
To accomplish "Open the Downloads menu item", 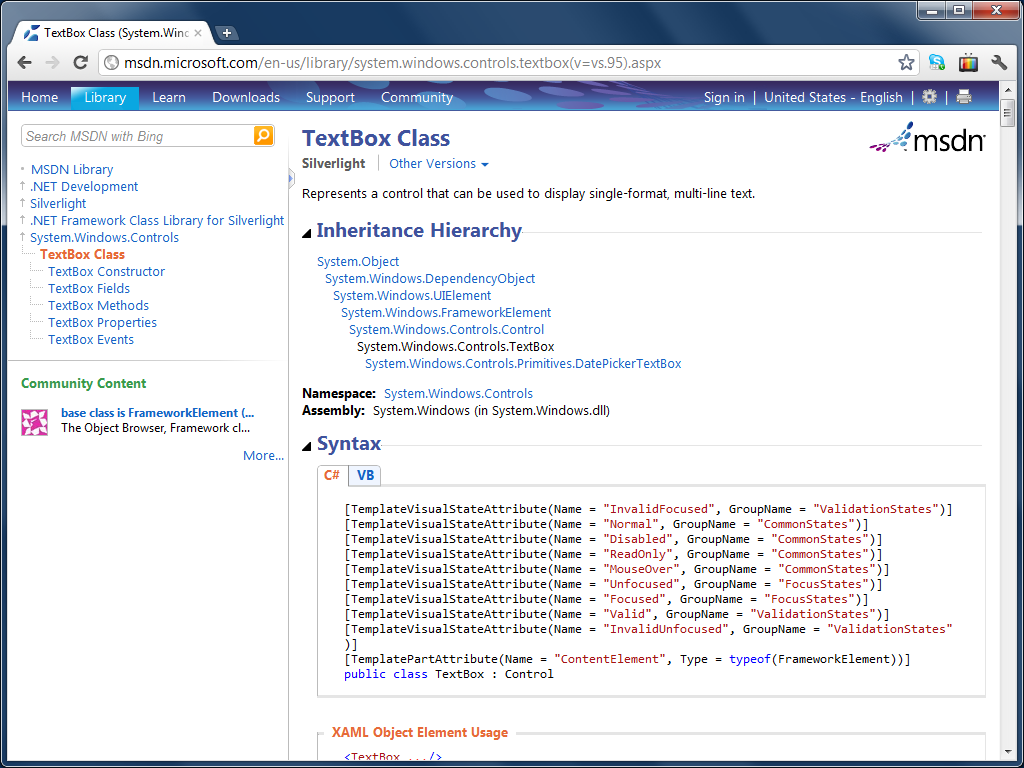I will point(246,97).
